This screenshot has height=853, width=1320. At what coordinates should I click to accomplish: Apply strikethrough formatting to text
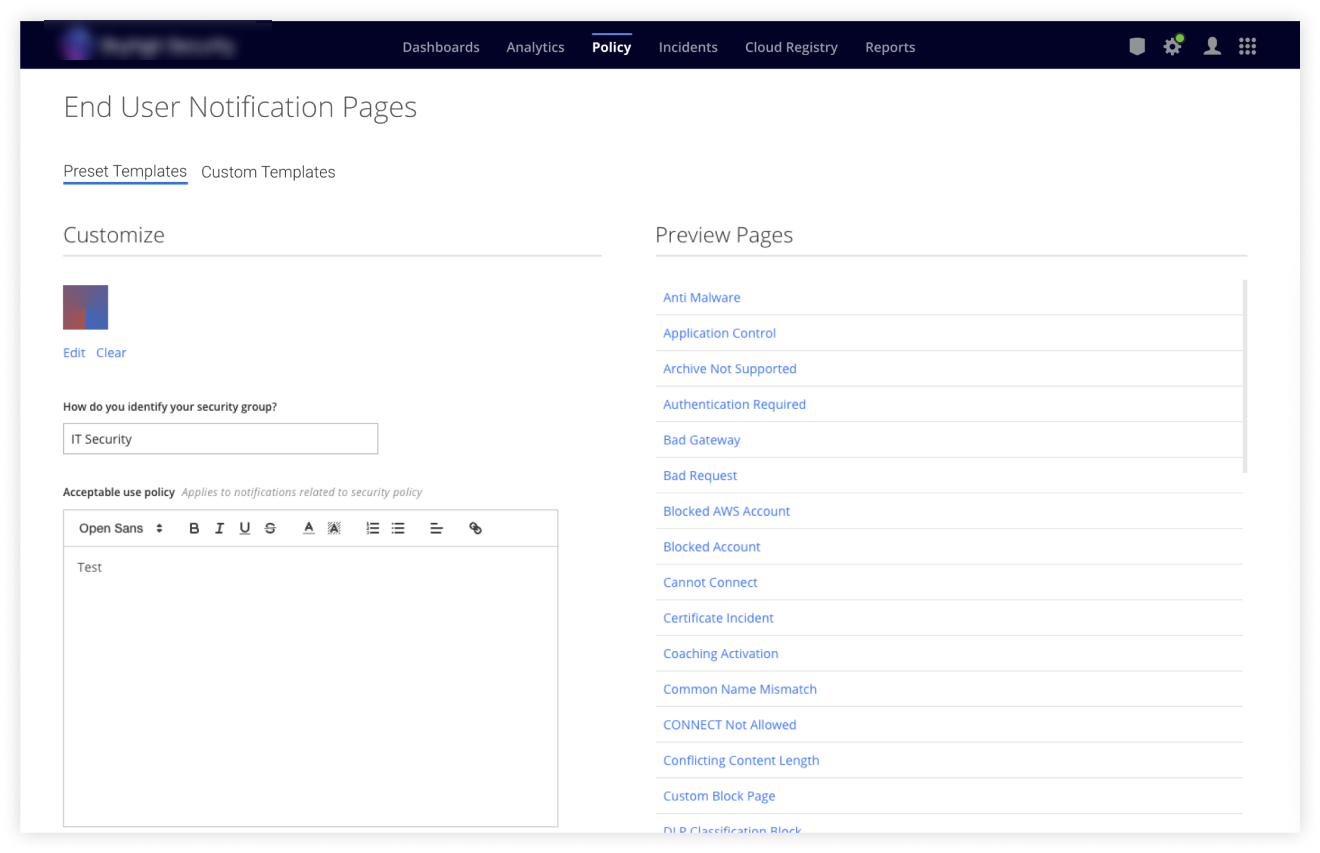270,528
